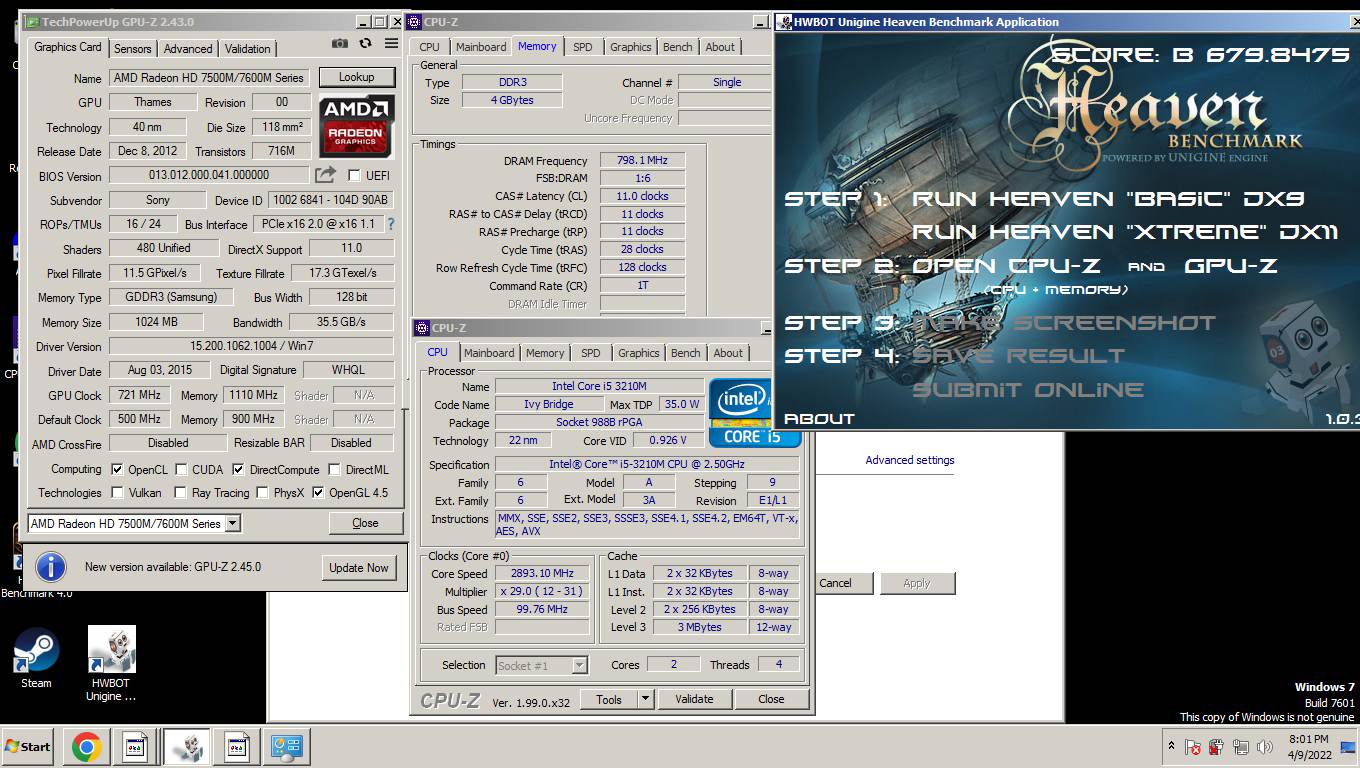Toggle the Vulkan checkbox

[x=117, y=492]
